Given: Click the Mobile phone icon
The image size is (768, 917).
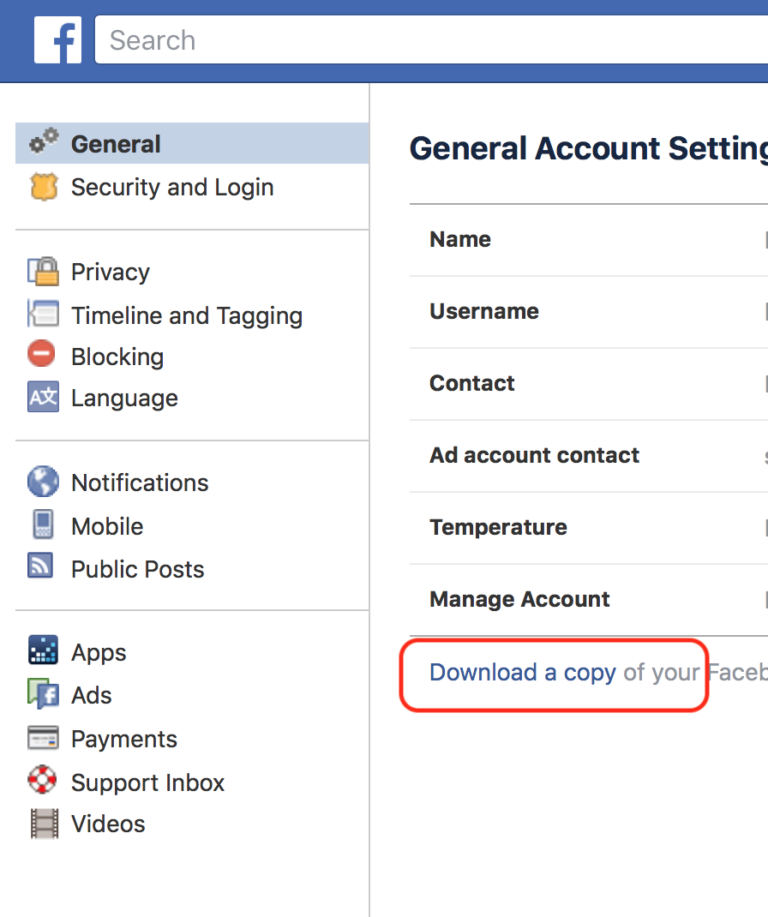Looking at the screenshot, I should [x=43, y=524].
